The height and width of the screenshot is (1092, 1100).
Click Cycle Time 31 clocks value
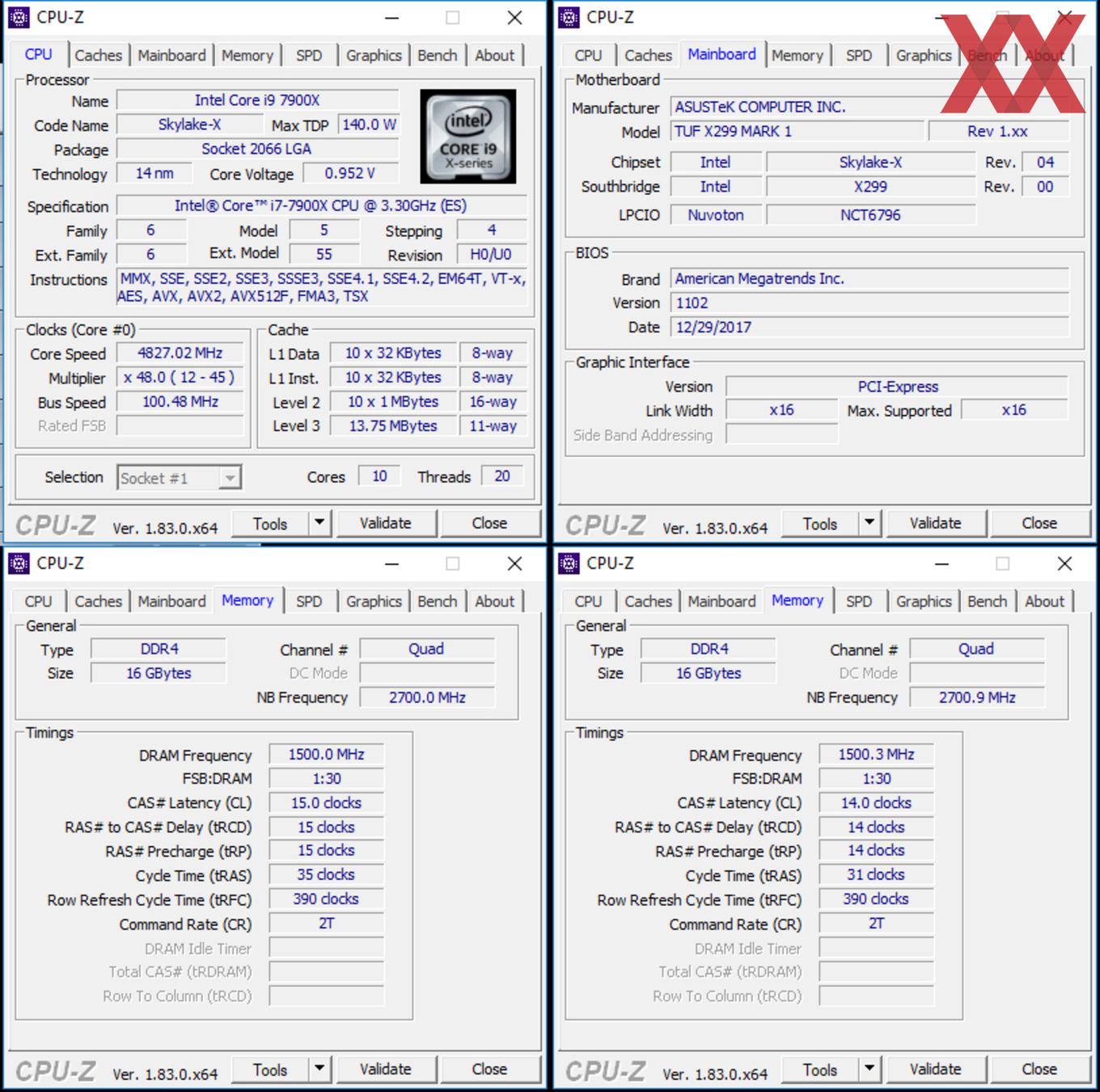coord(876,874)
